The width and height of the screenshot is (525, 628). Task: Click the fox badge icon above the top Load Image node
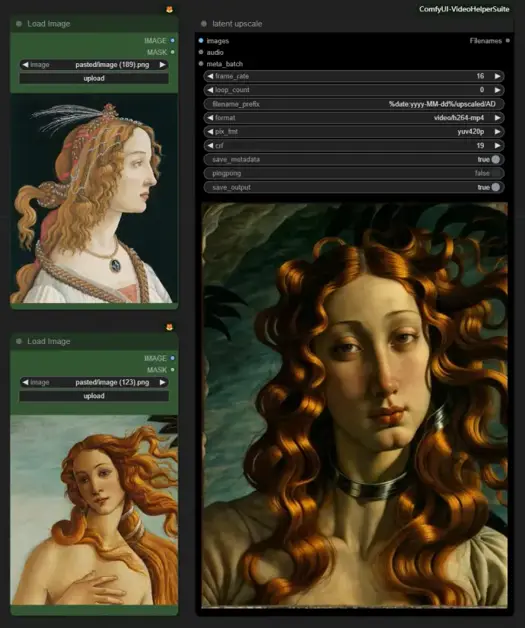pos(169,10)
